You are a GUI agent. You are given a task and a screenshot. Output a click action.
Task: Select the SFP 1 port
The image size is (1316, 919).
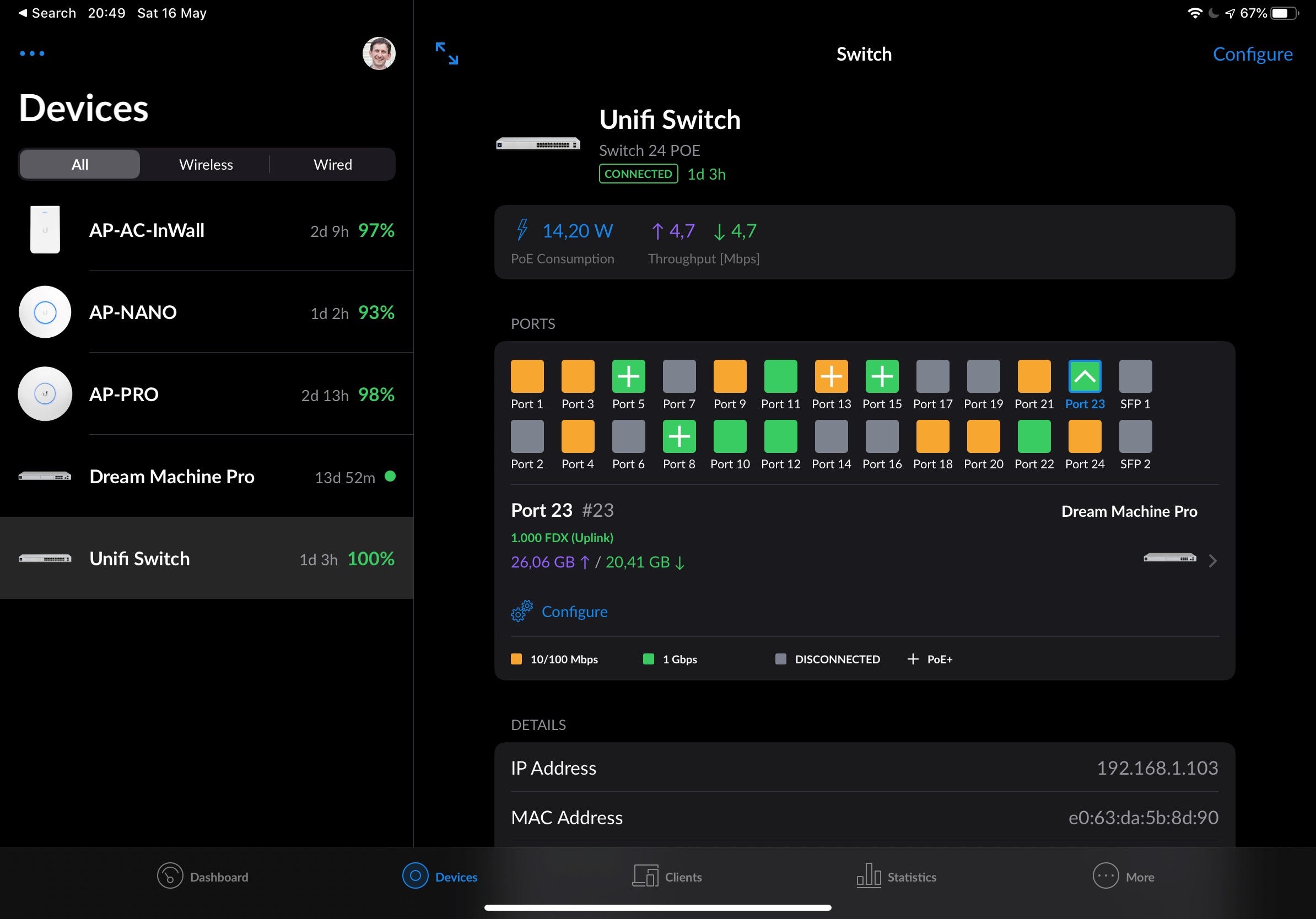(1135, 376)
